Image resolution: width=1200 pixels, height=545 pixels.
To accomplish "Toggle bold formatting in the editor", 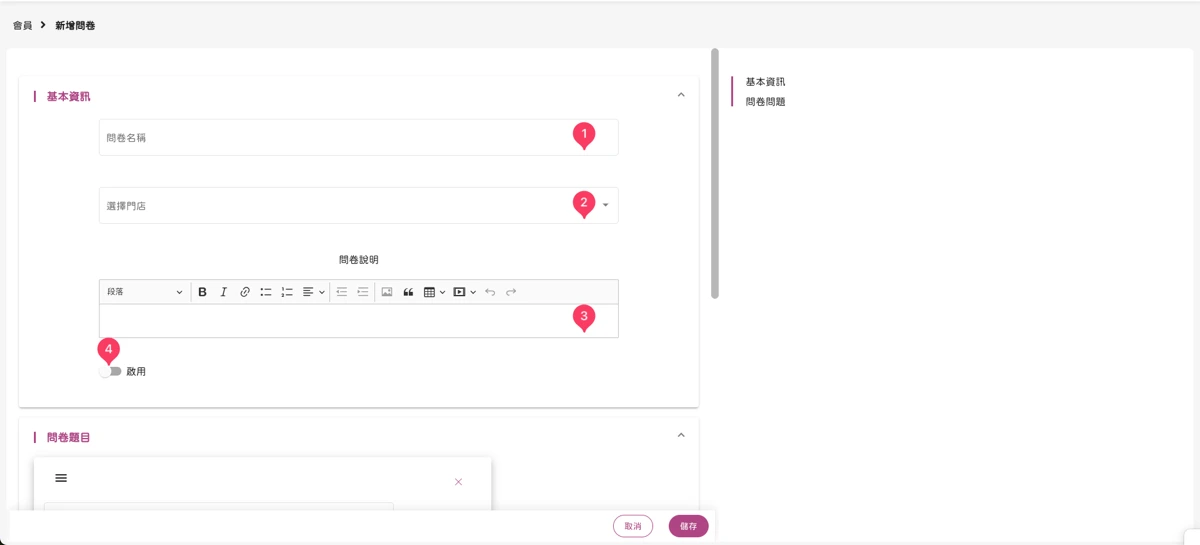I will tap(202, 292).
